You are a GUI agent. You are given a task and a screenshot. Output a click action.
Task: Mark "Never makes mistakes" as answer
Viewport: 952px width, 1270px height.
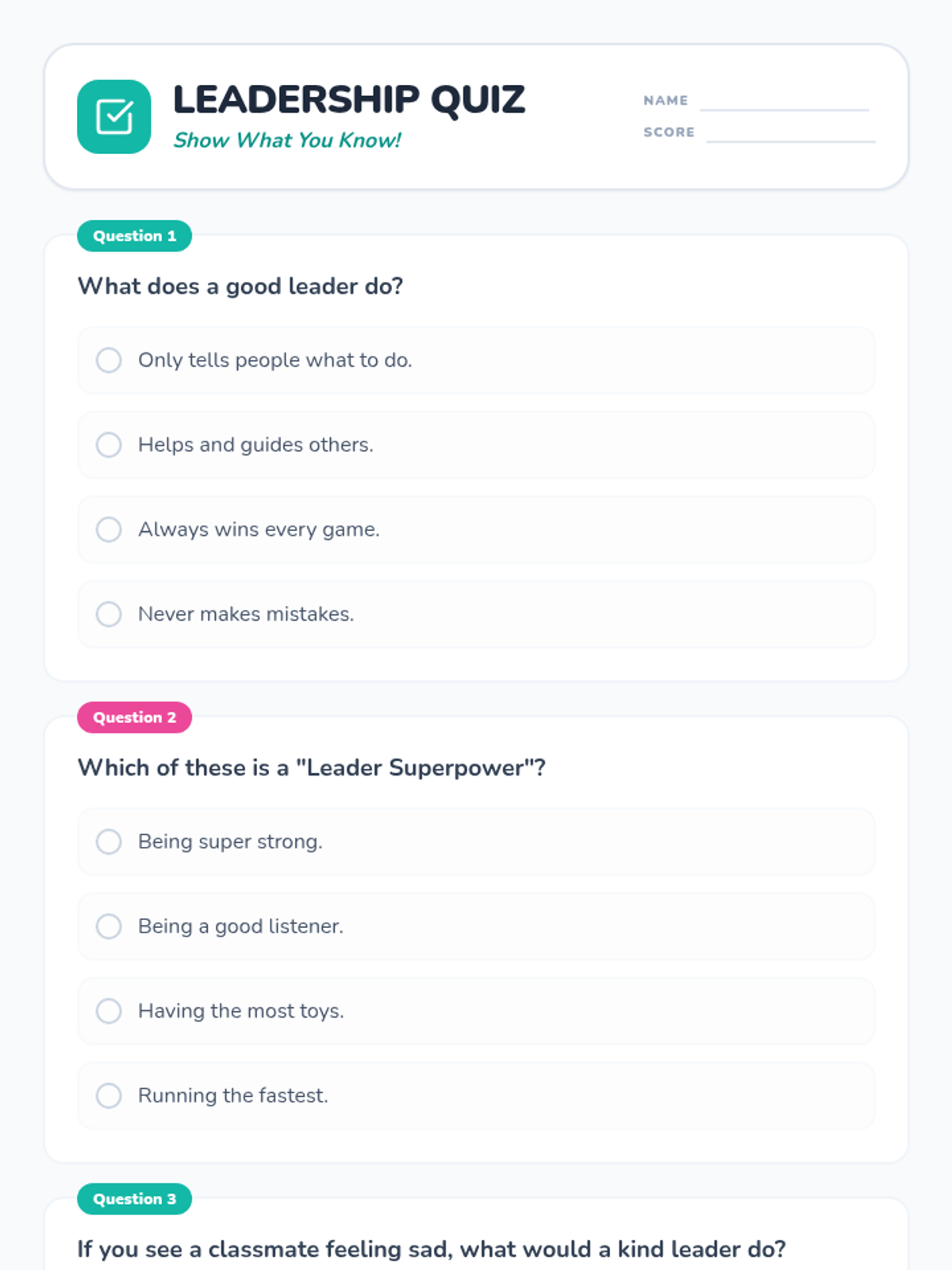109,614
